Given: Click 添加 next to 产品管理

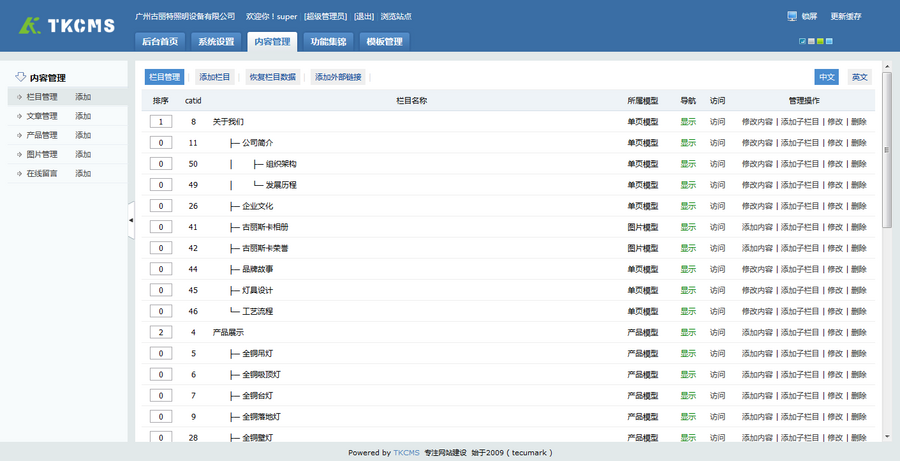Looking at the screenshot, I should [x=83, y=135].
